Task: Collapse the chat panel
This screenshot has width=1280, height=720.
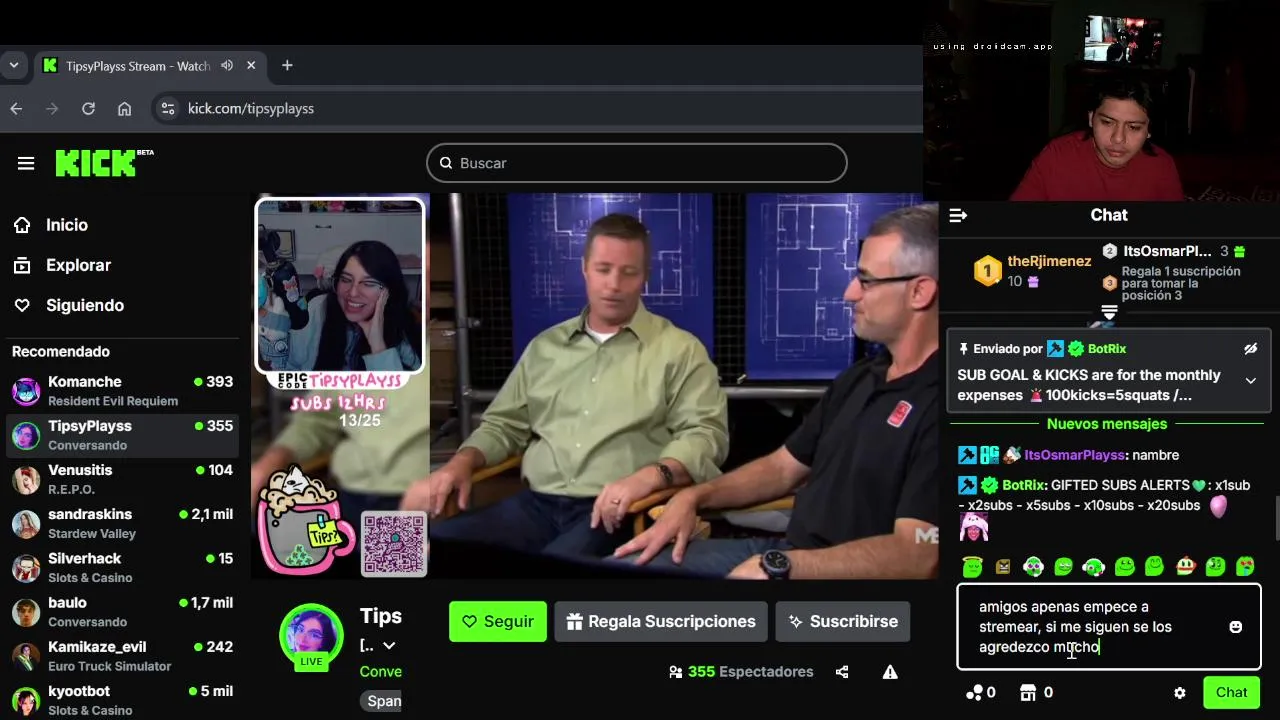Action: (x=958, y=215)
